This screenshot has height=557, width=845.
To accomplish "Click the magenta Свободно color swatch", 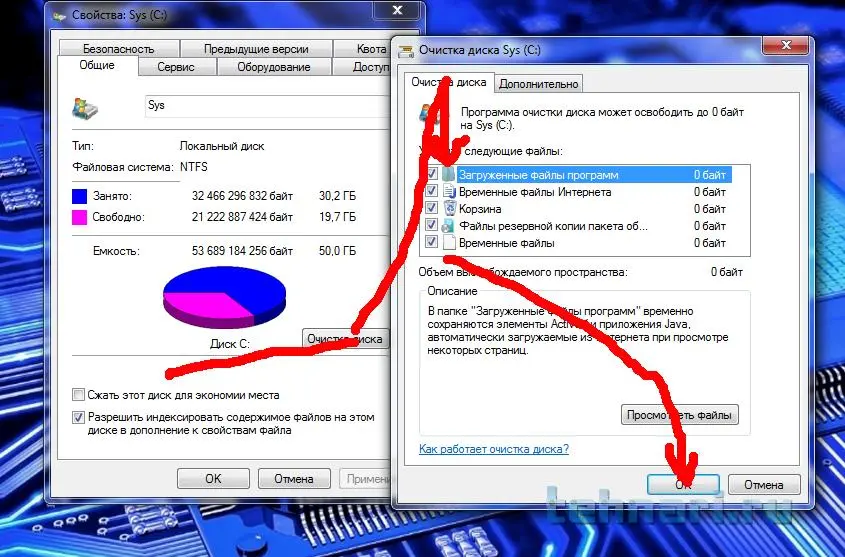I will coord(79,217).
